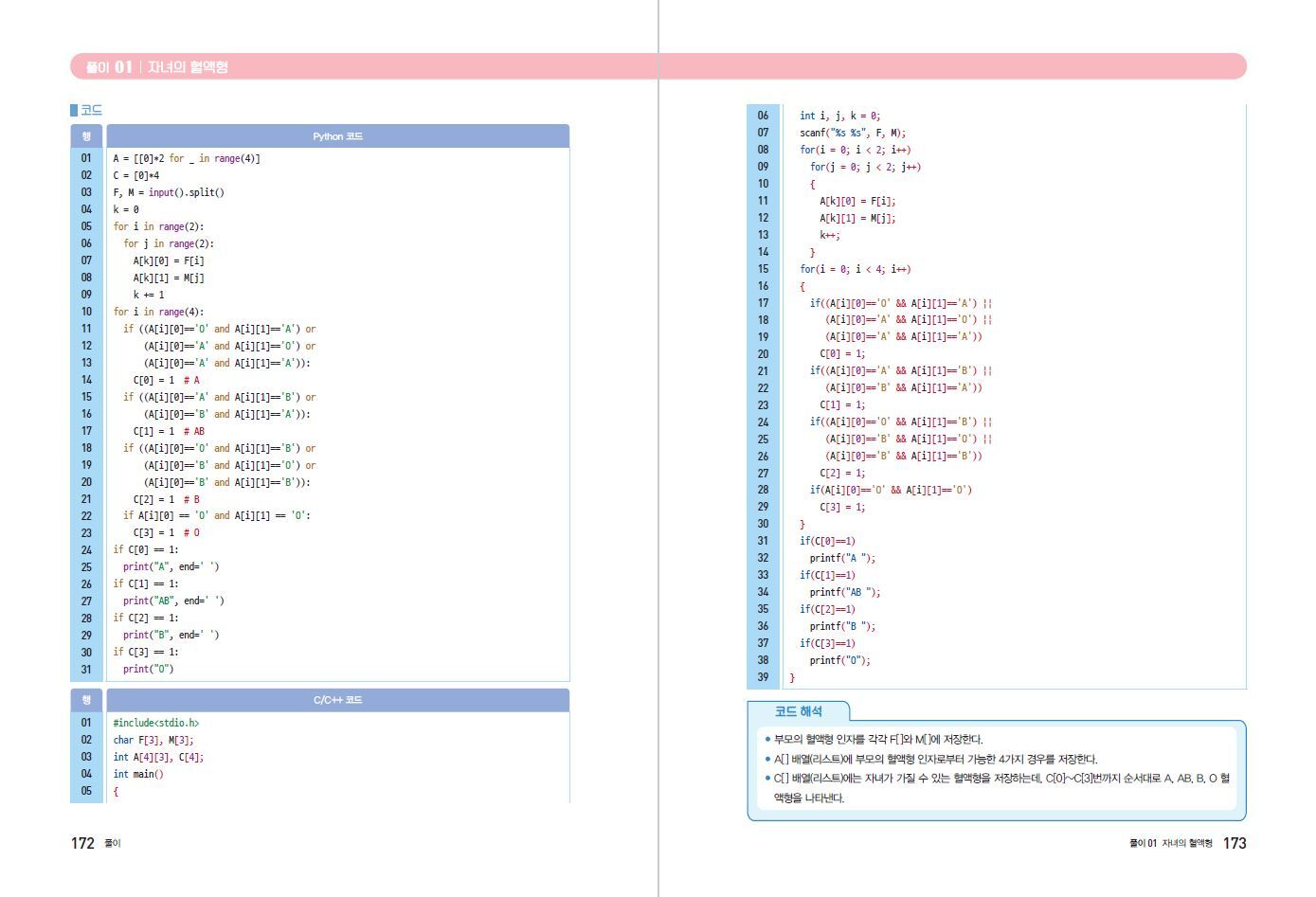Click the right-page footer '풀이 01 자녀의 혈액형'
The height and width of the screenshot is (897, 1316).
click(1170, 843)
